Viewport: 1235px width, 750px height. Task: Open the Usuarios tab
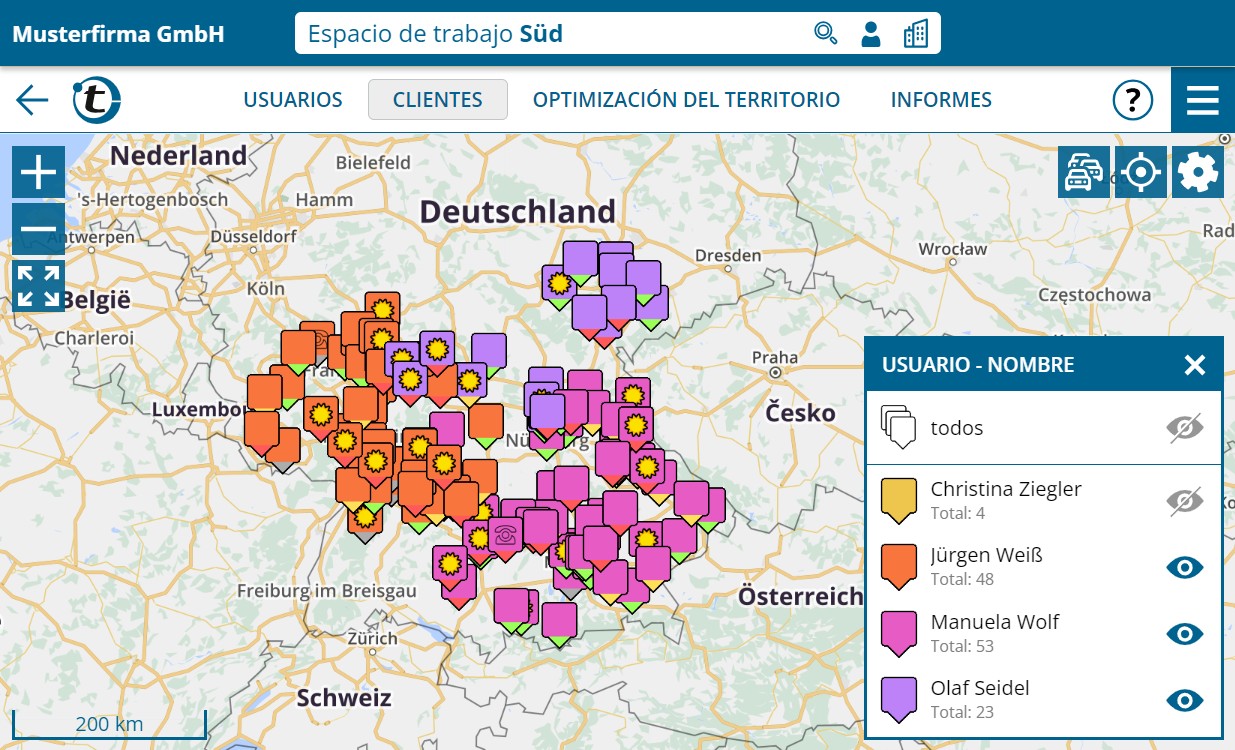(293, 100)
